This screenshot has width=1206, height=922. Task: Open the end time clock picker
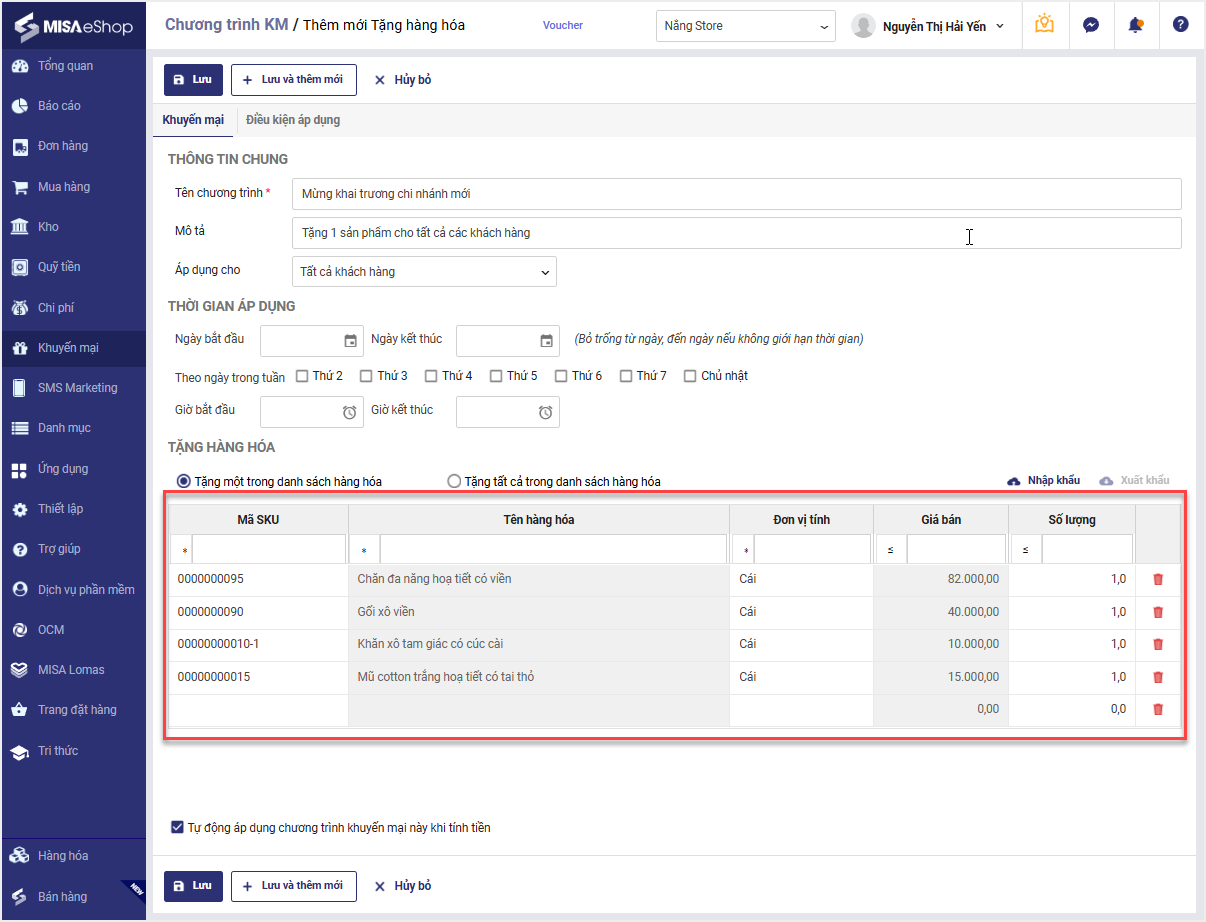pyautogui.click(x=545, y=412)
